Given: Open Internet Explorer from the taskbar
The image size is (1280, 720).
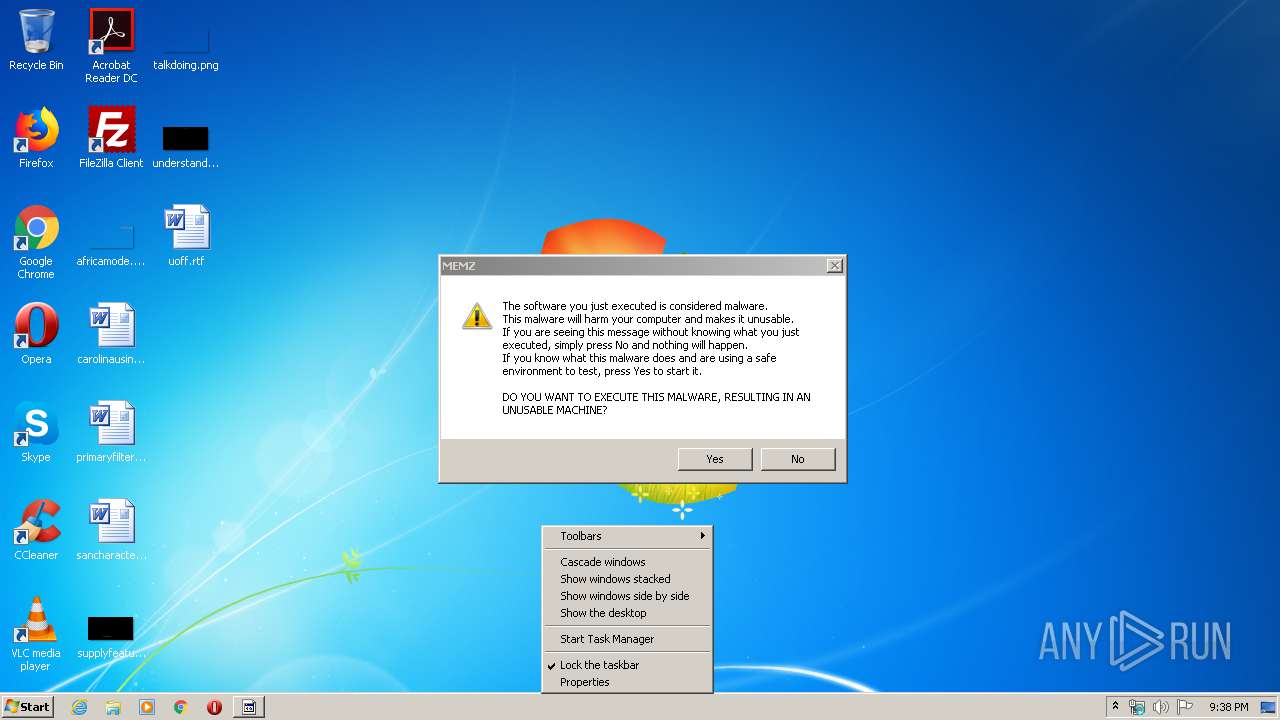Looking at the screenshot, I should click(79, 707).
